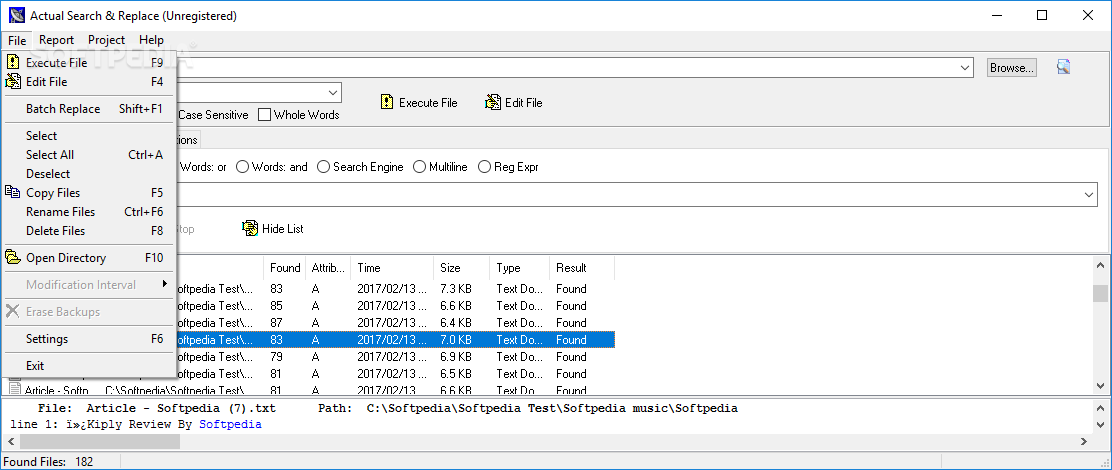Click file list scroll up arrow
The width and height of the screenshot is (1112, 470).
pos(1100,266)
